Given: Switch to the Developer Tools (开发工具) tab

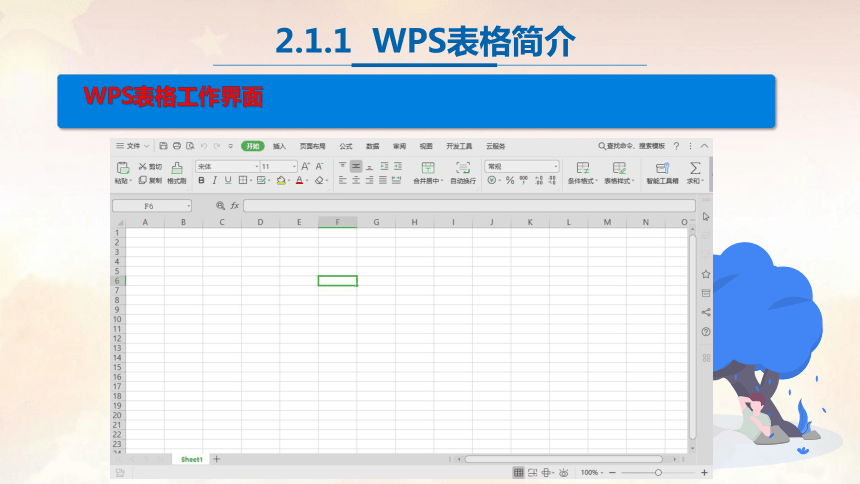Looking at the screenshot, I should (459, 146).
